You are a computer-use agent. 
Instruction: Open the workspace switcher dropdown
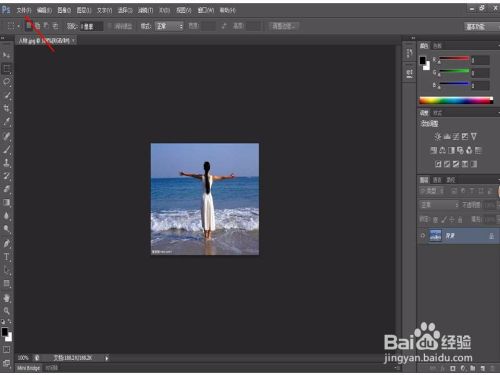(482, 26)
